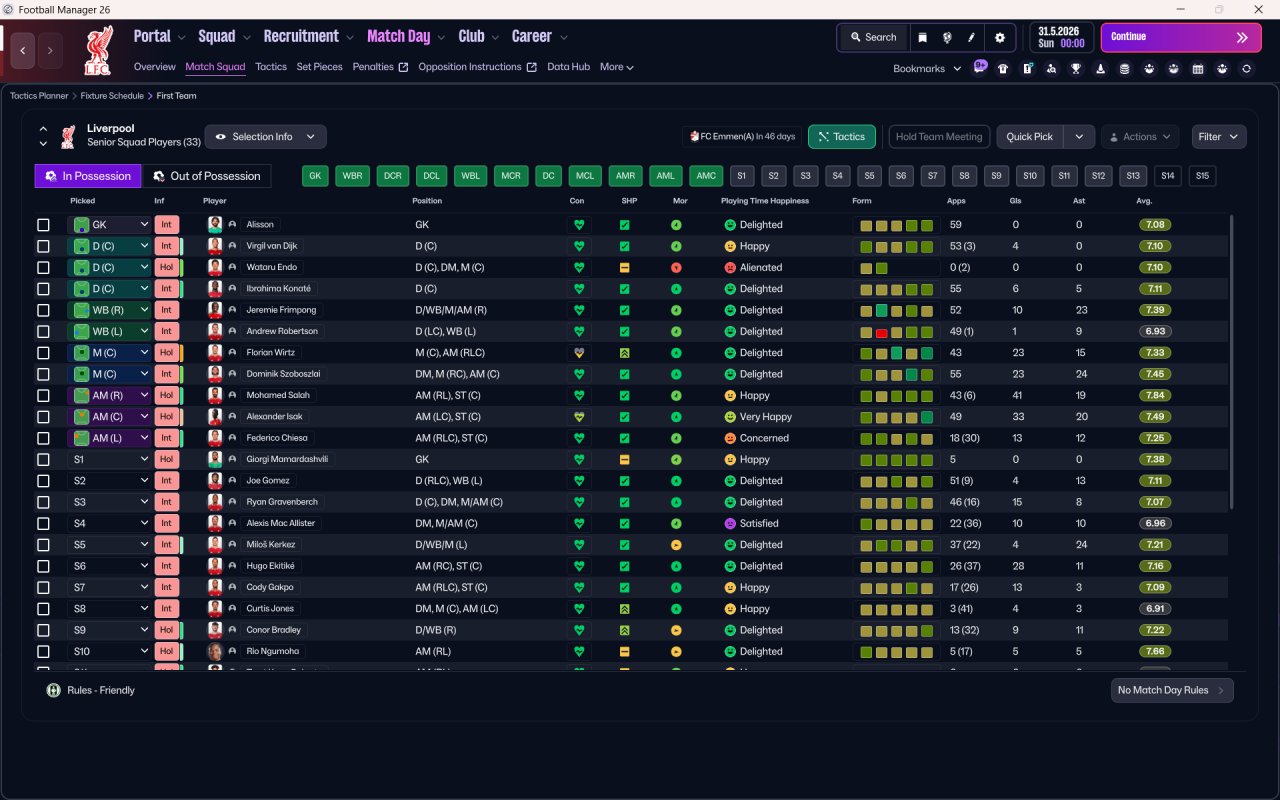
Task: Expand the Recruitment menu chevron
Action: pos(350,37)
